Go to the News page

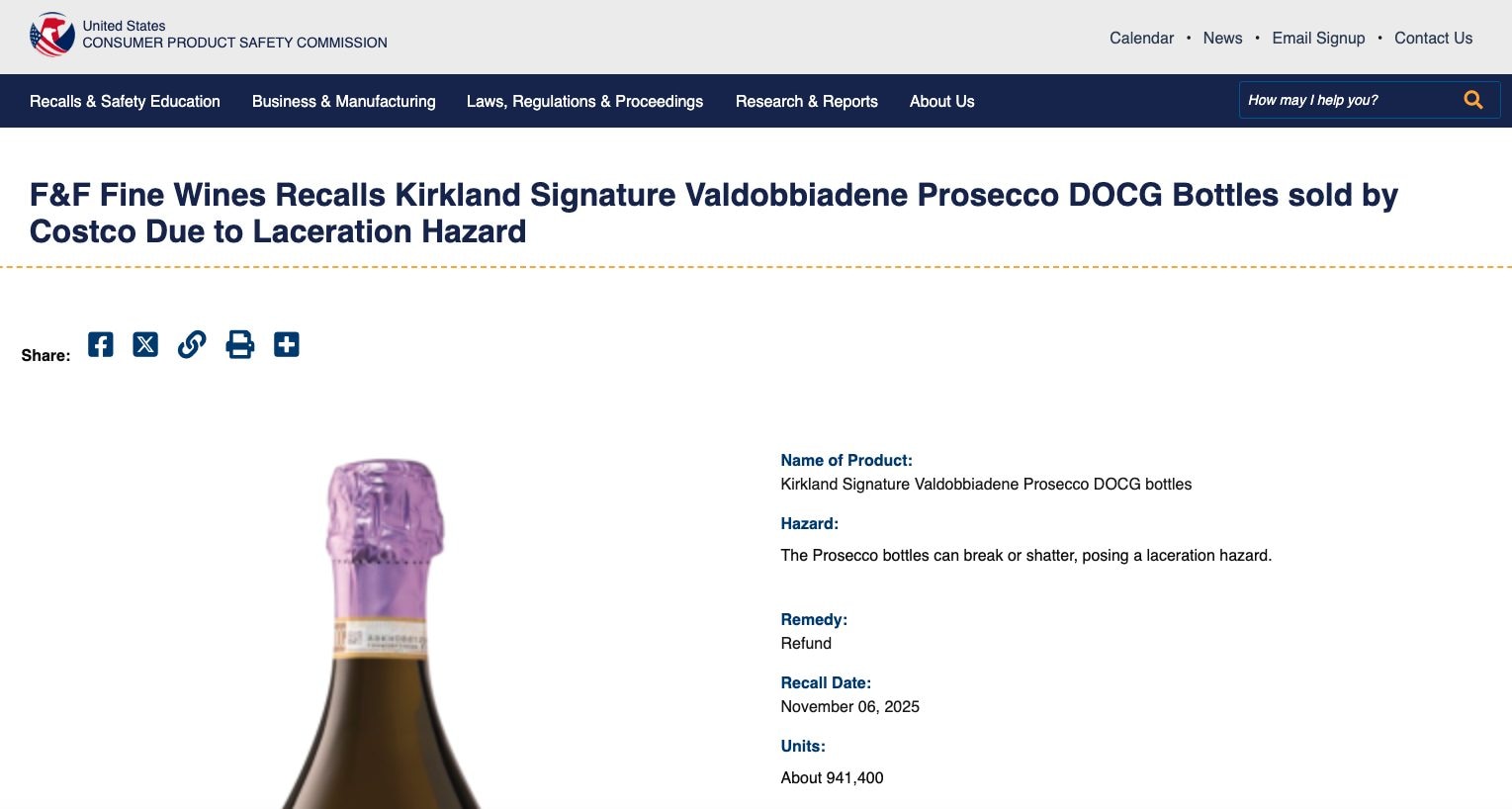click(1222, 38)
